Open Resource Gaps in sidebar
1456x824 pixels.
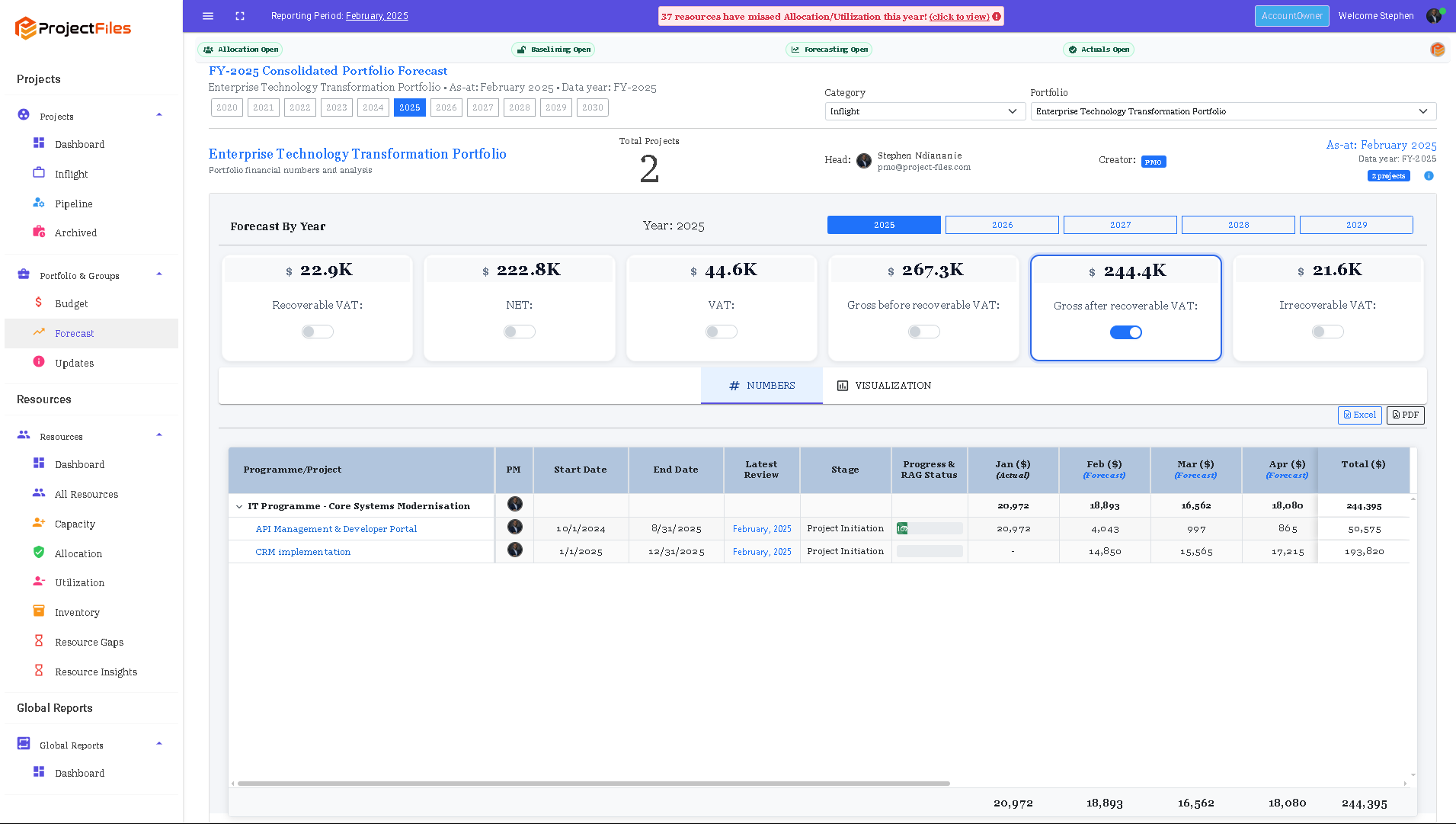point(88,642)
